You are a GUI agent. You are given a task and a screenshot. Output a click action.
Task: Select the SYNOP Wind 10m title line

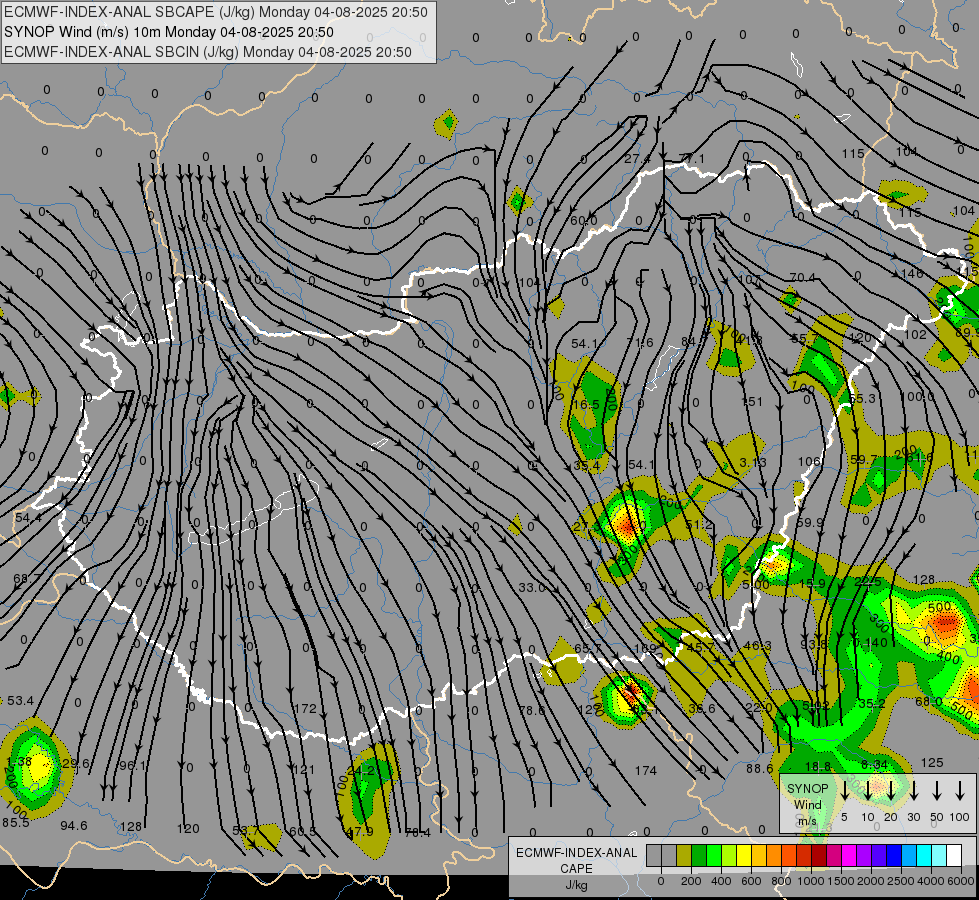point(169,32)
